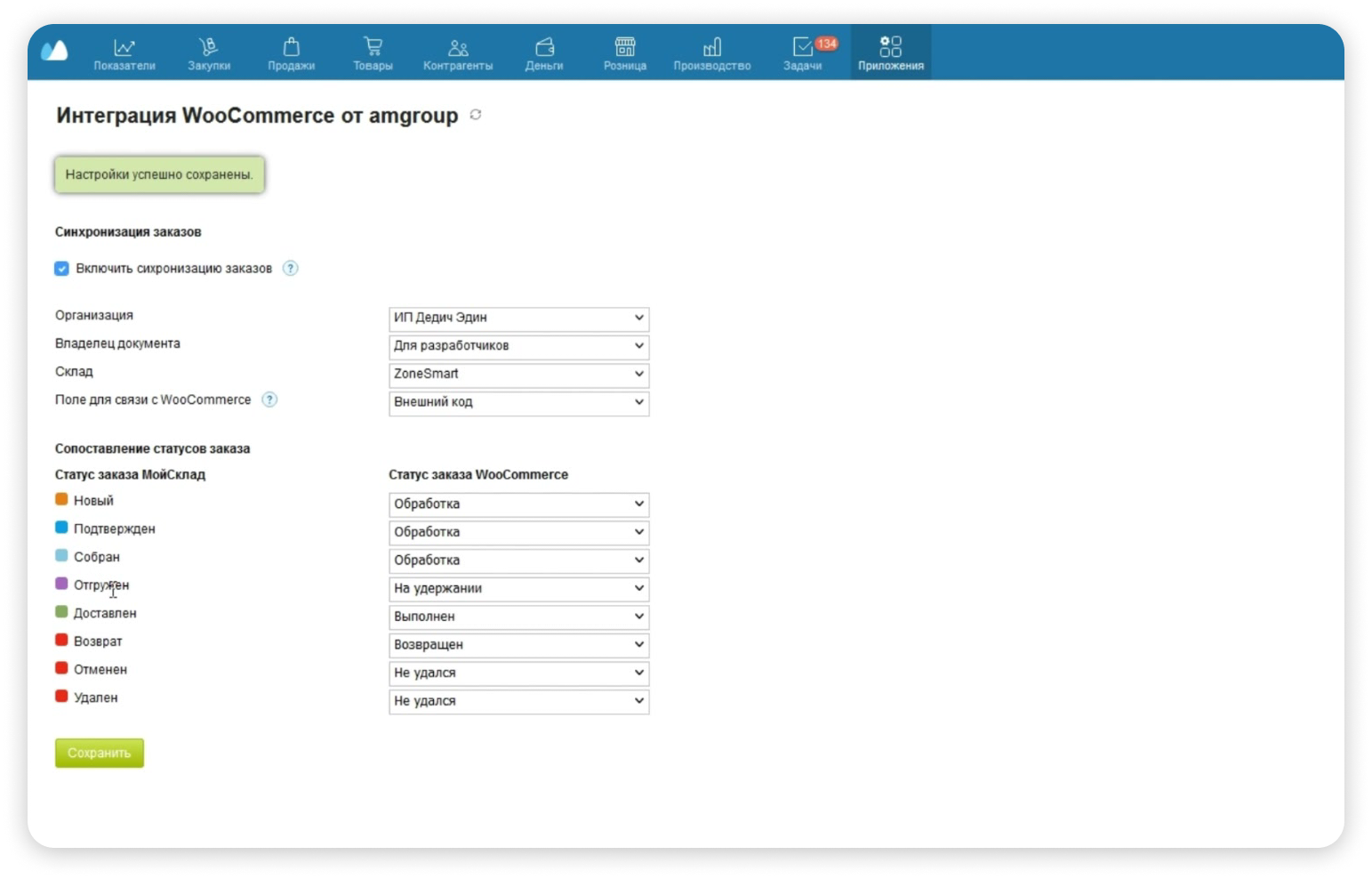Viewport: 1372px width, 879px height.
Task: Click the green Доставлен status swatch
Action: coord(61,611)
